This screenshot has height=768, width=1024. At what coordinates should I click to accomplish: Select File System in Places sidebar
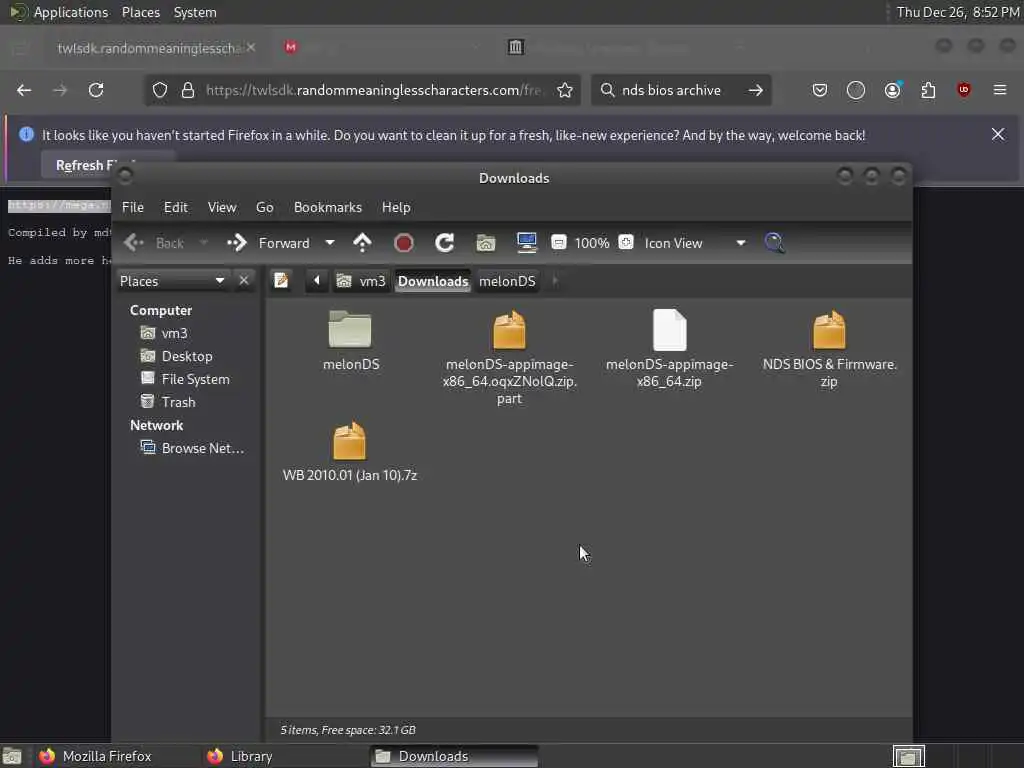coord(185,379)
